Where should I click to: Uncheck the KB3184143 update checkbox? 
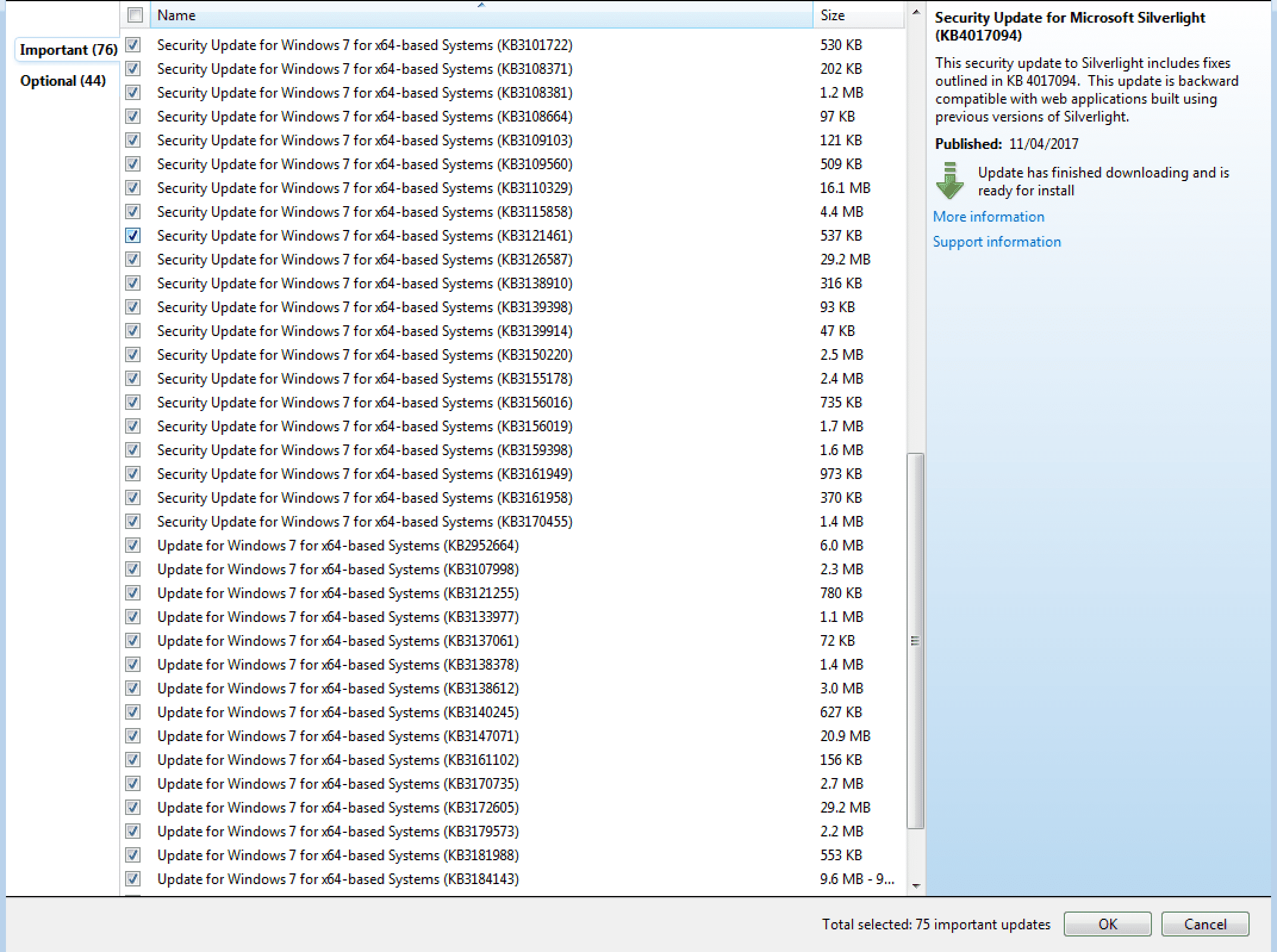[133, 879]
